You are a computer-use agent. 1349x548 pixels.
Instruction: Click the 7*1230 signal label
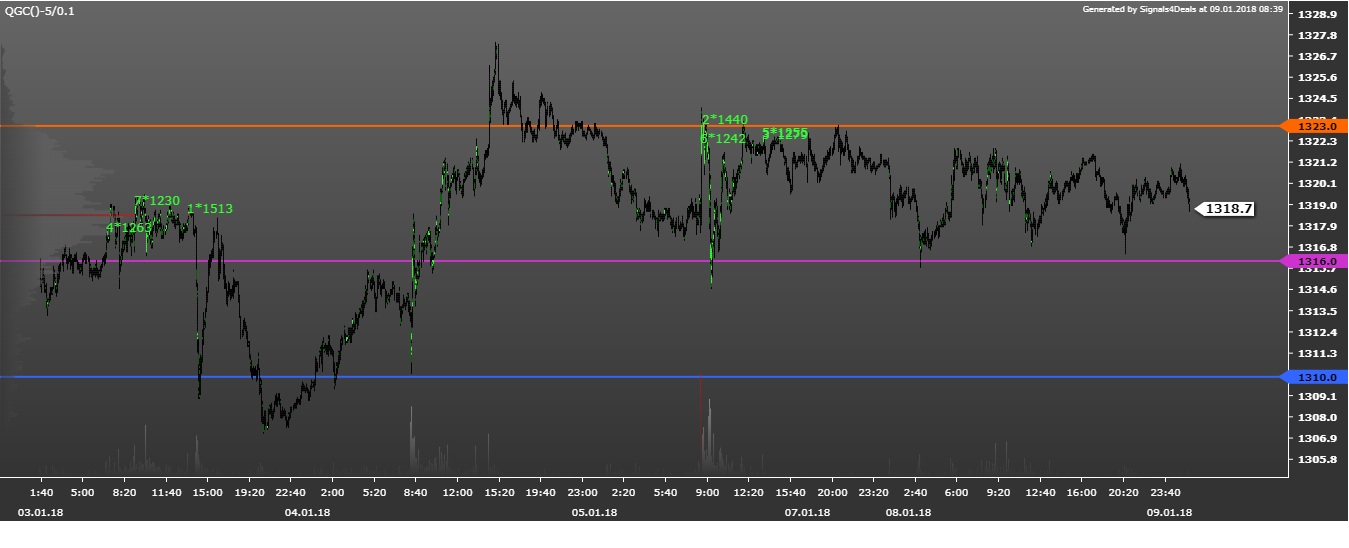[157, 201]
